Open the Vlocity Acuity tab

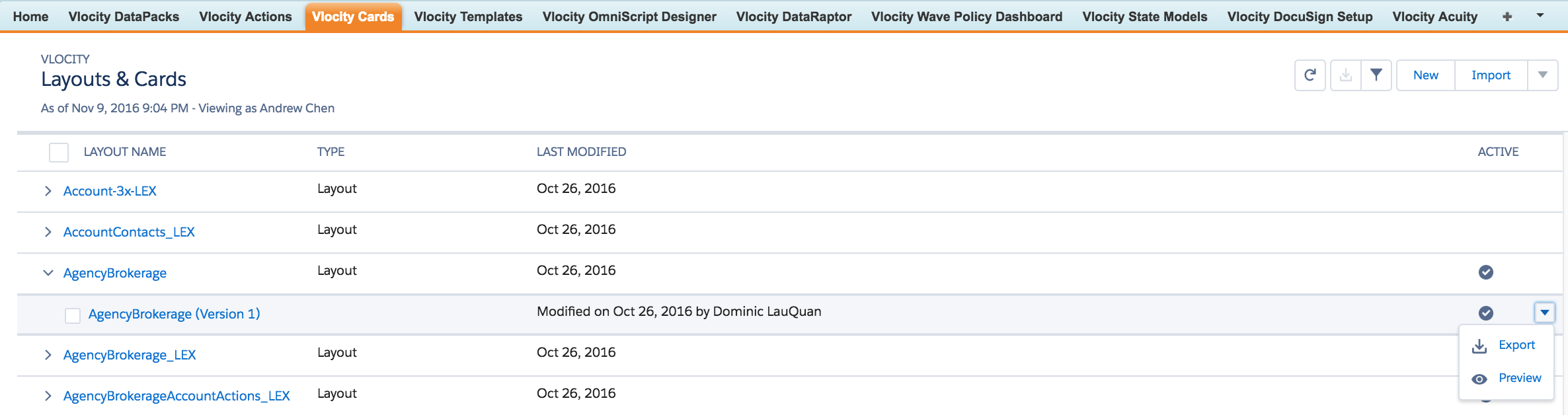[x=1435, y=17]
